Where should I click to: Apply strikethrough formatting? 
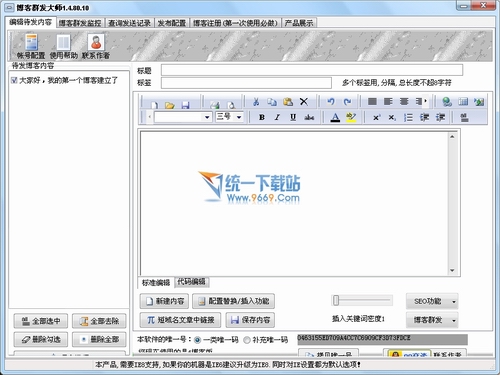[x=309, y=117]
